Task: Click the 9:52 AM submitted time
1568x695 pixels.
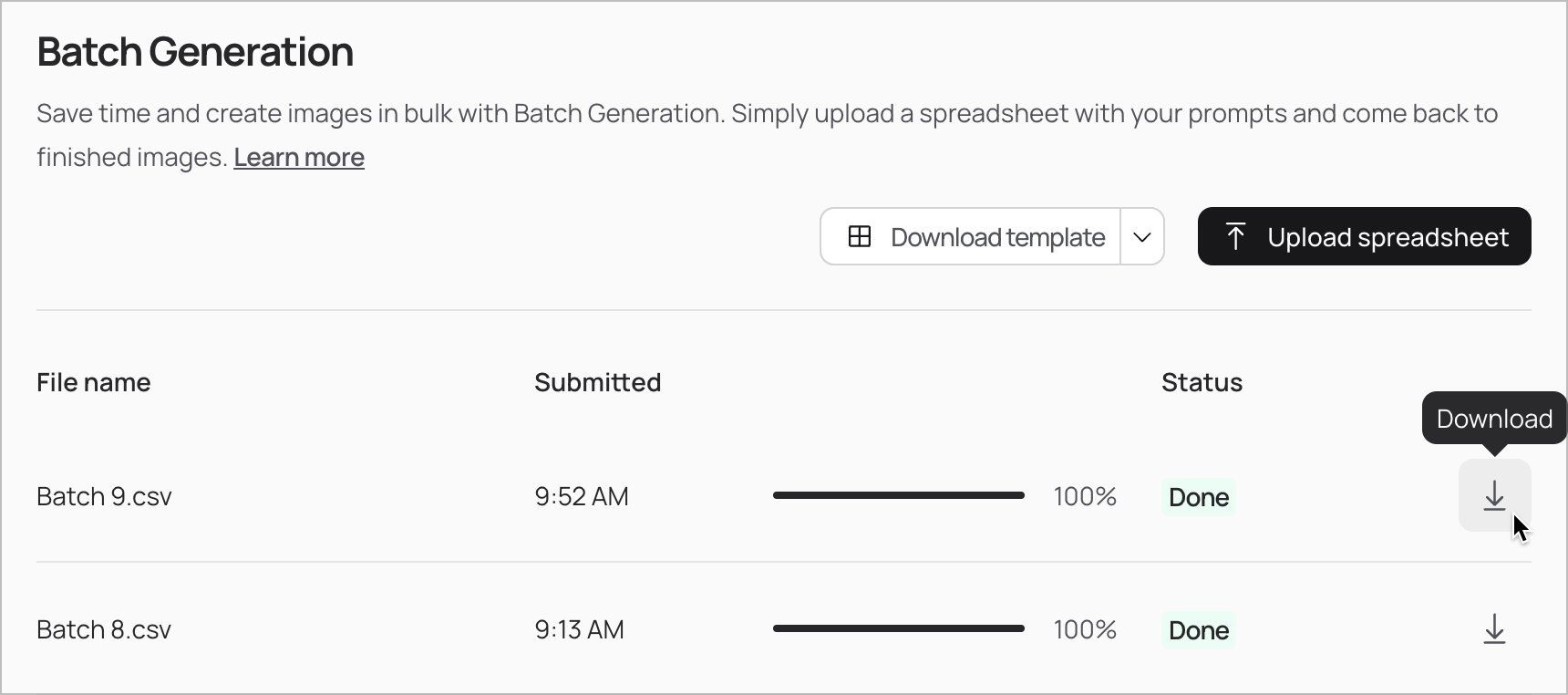Action: point(582,496)
